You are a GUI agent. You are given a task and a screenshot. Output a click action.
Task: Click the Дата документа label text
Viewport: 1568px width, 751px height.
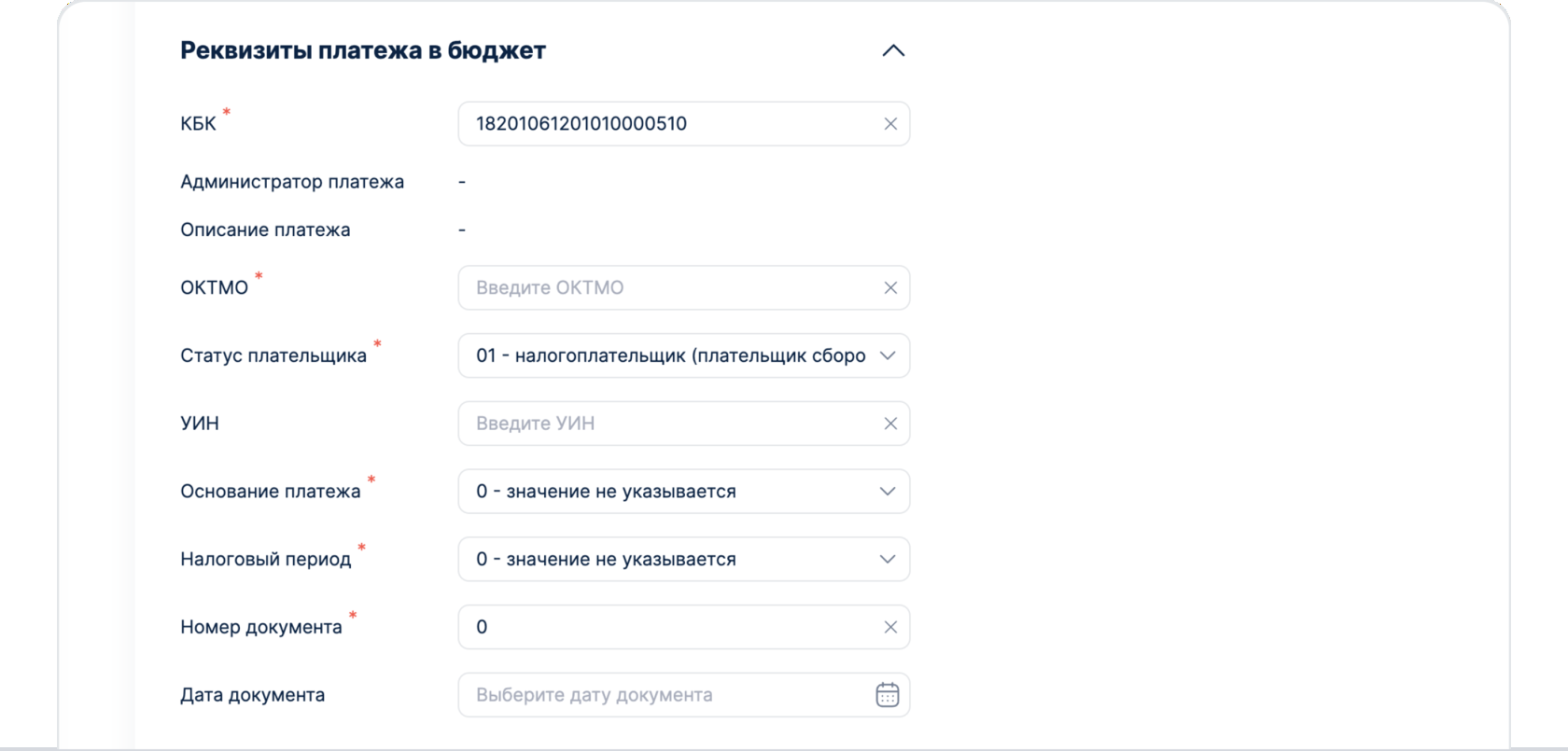(x=252, y=695)
